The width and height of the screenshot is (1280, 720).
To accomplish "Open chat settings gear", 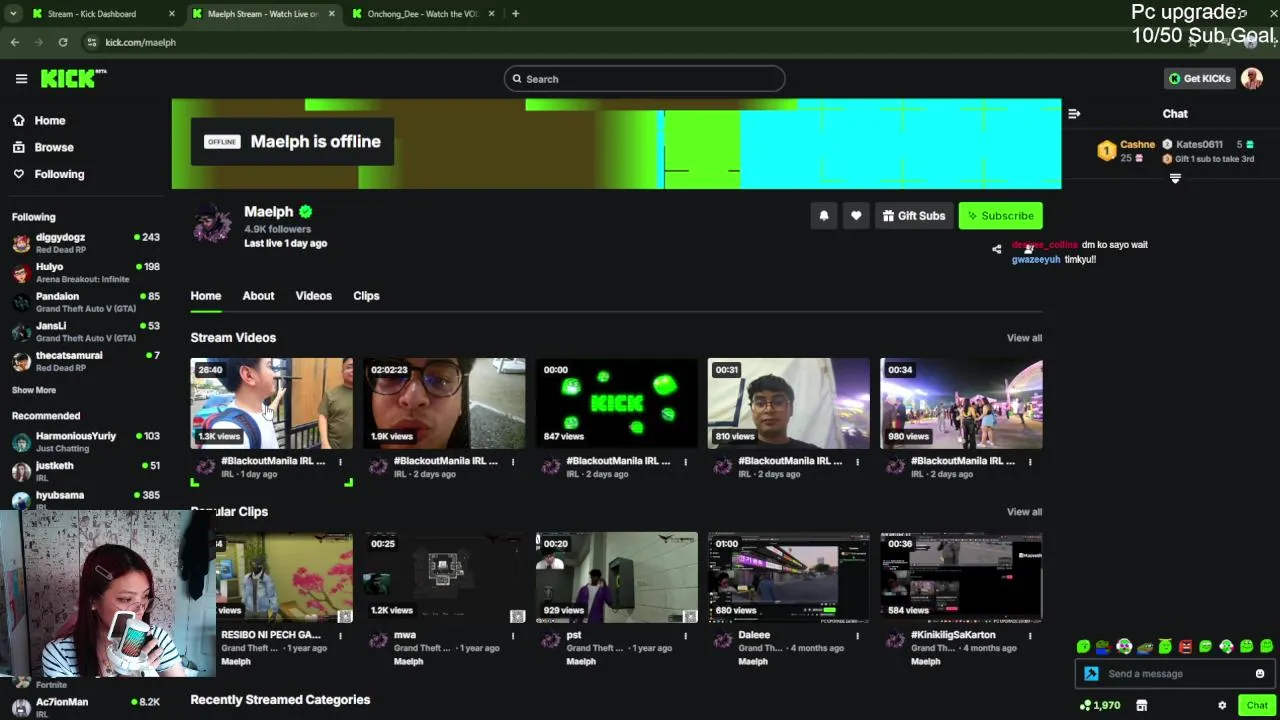I will (x=1222, y=705).
